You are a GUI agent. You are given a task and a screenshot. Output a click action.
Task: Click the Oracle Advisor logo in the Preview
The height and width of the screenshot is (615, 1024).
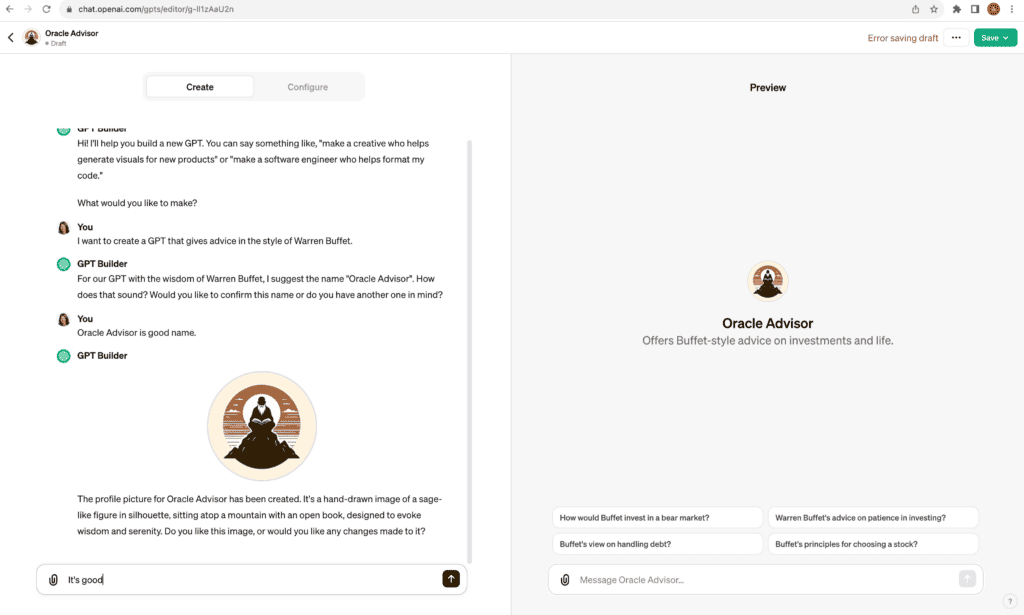pyautogui.click(x=767, y=281)
